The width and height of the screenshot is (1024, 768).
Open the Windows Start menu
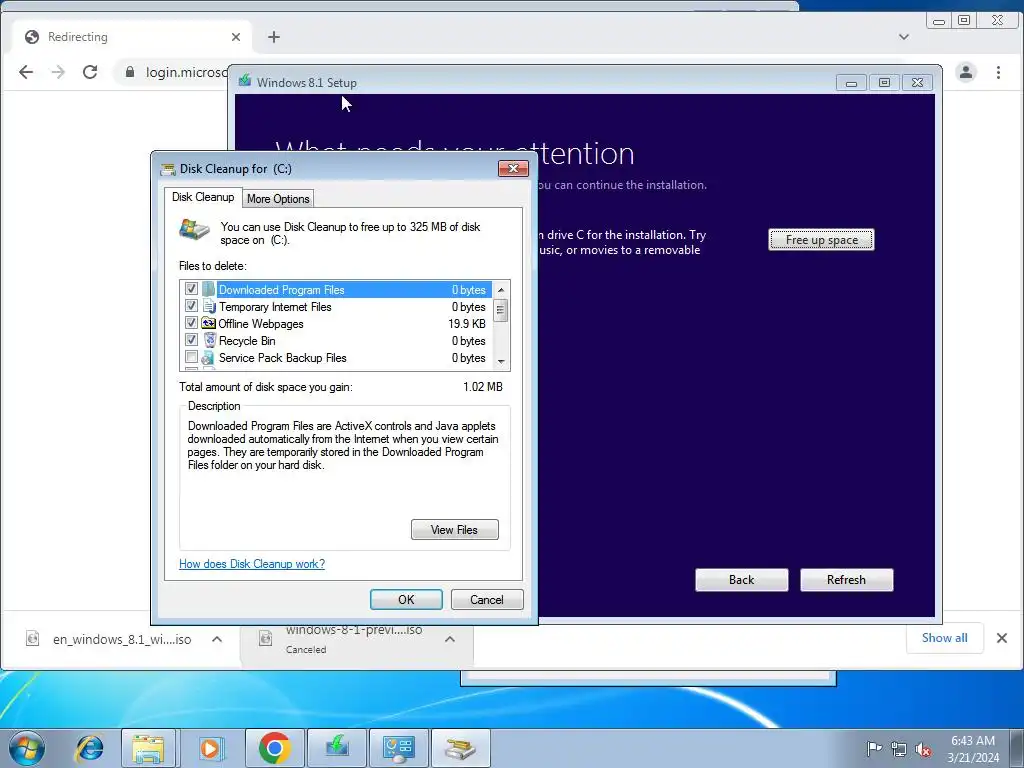27,748
